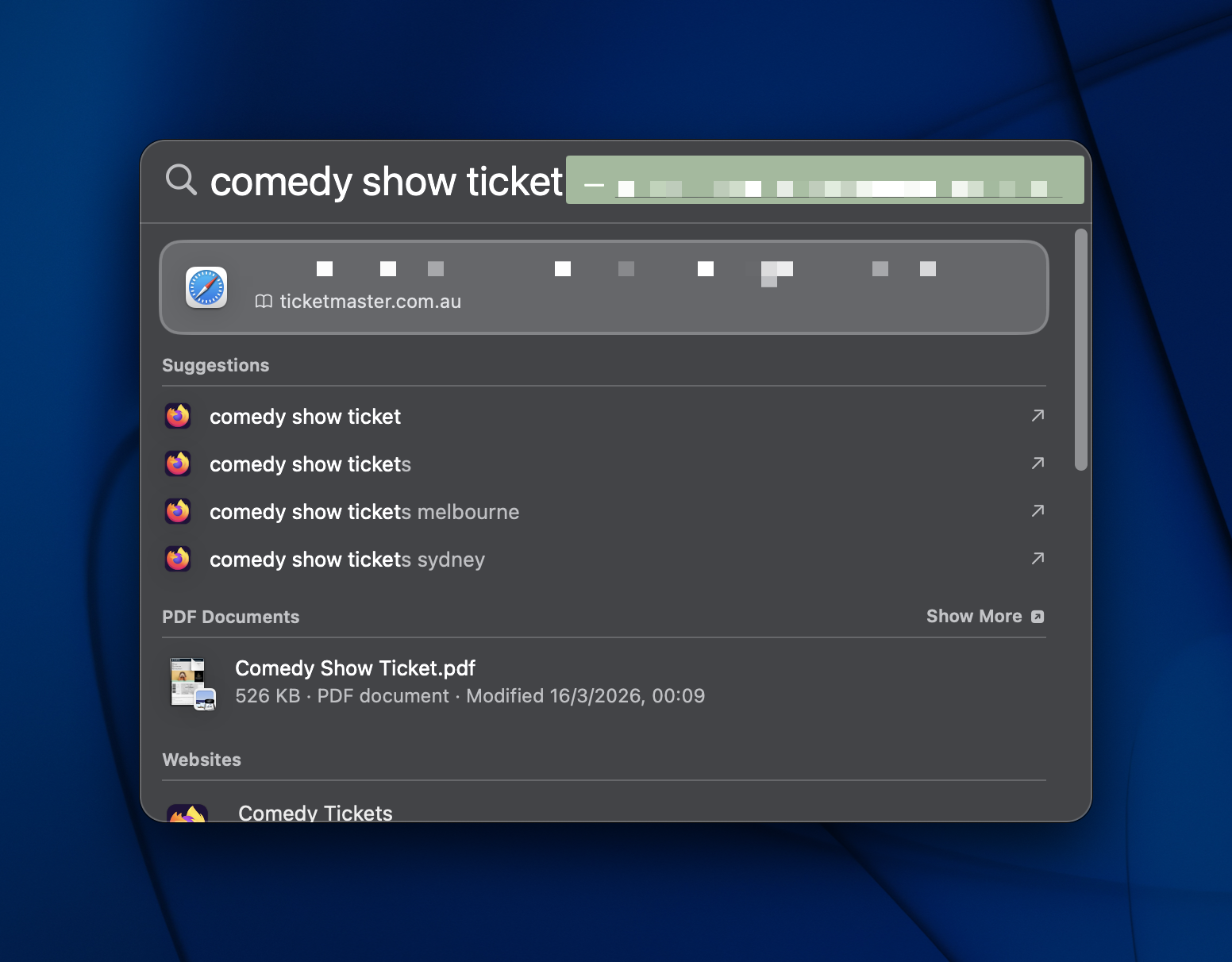
Task: Open Comedy Show Ticket.pdf
Action: [x=355, y=668]
